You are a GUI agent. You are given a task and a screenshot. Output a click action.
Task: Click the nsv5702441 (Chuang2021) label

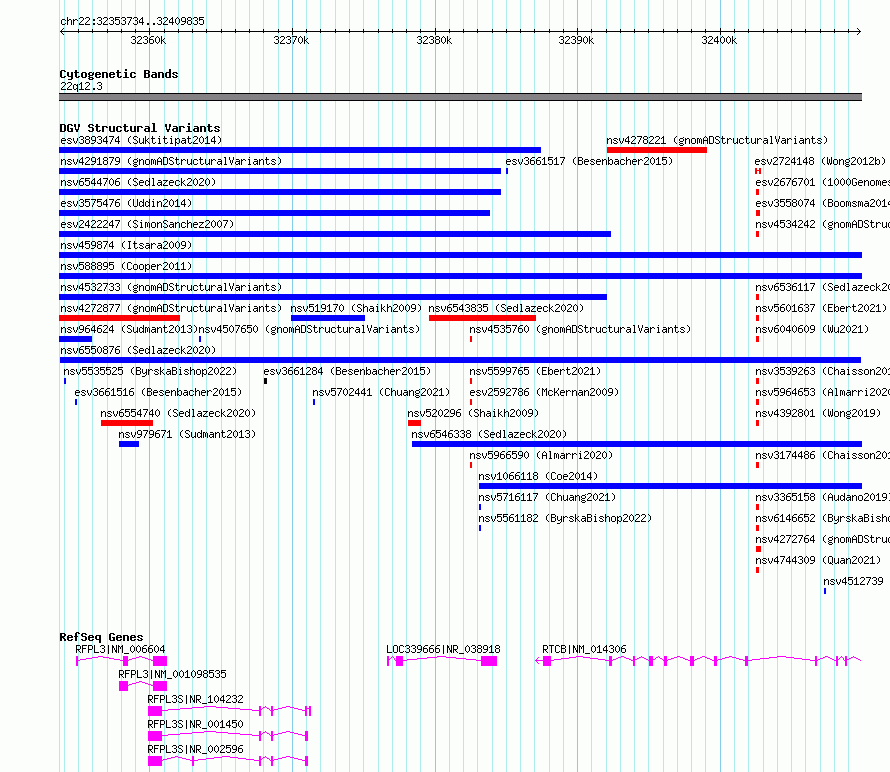pyautogui.click(x=381, y=392)
